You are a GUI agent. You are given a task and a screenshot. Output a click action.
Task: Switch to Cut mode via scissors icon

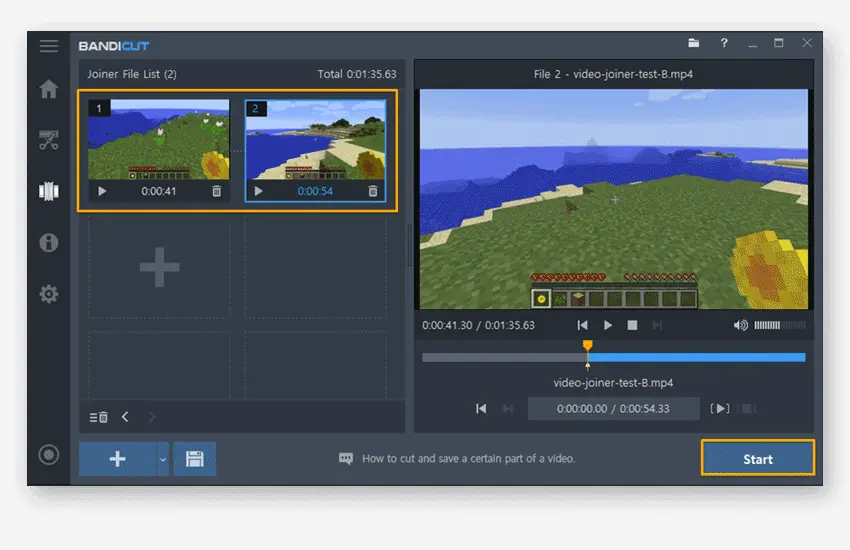[49, 140]
